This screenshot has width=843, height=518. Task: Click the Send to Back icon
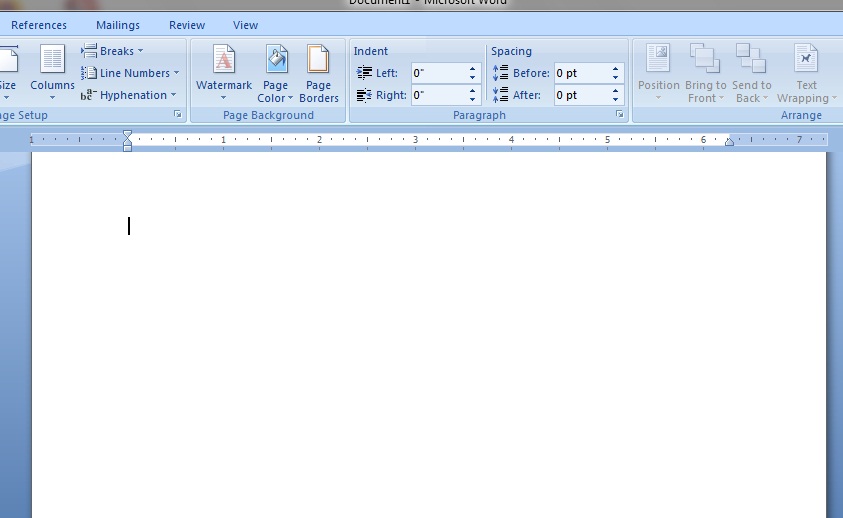(x=751, y=59)
